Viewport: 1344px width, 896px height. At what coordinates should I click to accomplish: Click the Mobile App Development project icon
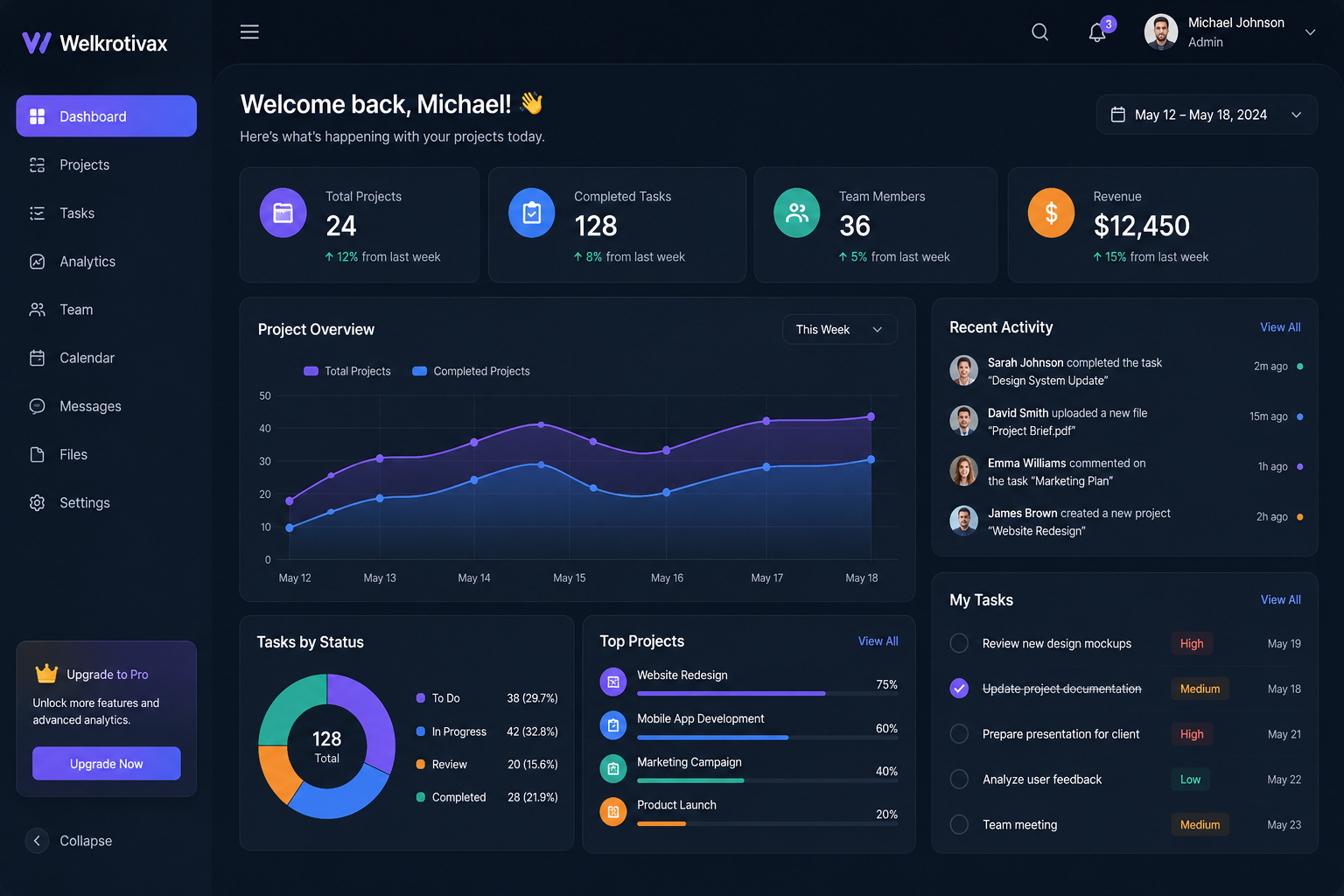(x=613, y=725)
